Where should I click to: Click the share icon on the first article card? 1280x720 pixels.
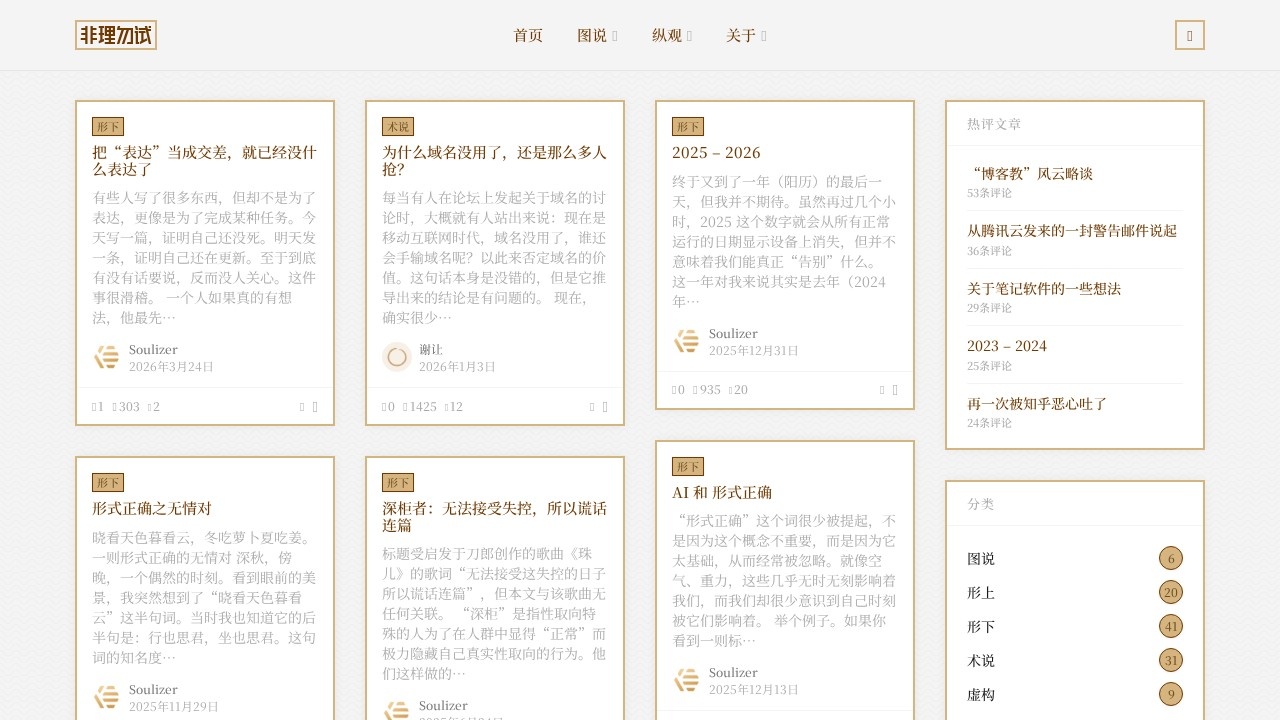(x=303, y=407)
